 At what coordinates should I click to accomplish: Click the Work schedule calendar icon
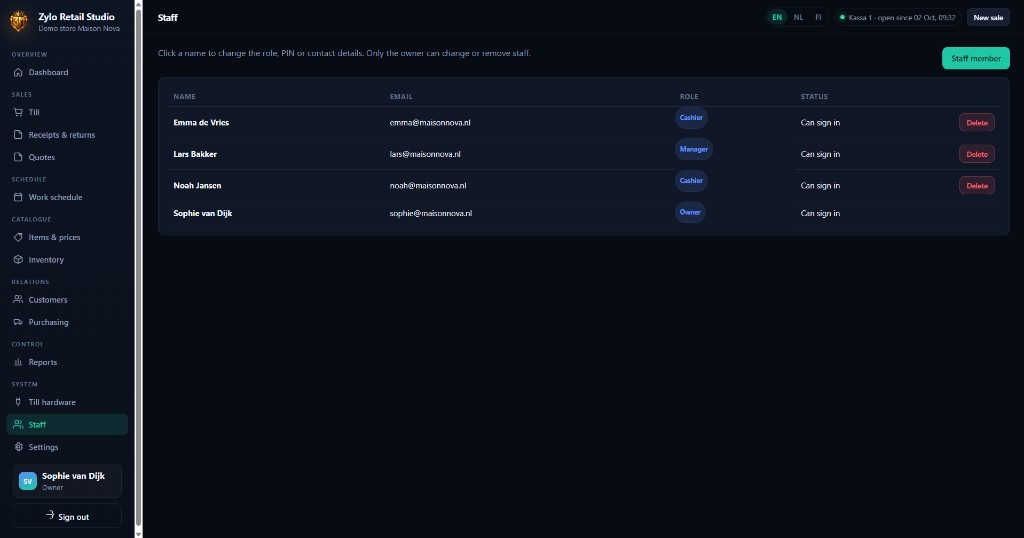click(18, 197)
